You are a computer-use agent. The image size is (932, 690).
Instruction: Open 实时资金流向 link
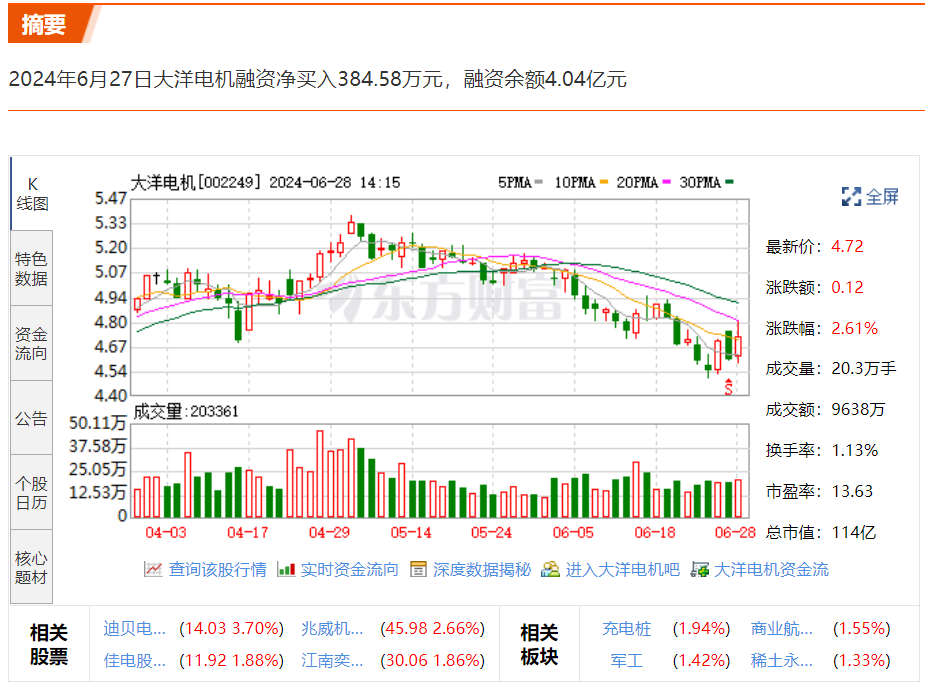pos(350,569)
